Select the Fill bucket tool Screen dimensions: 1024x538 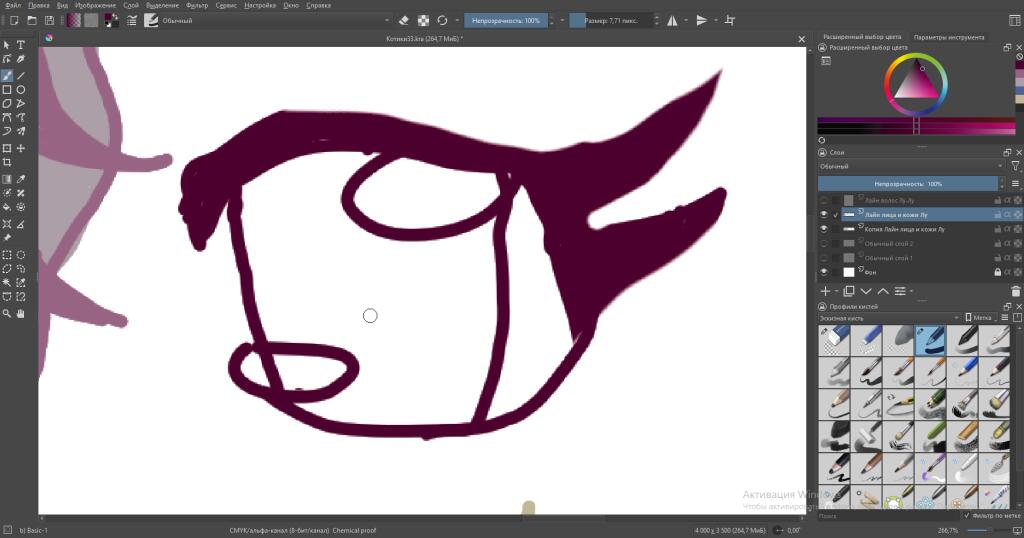click(7, 207)
